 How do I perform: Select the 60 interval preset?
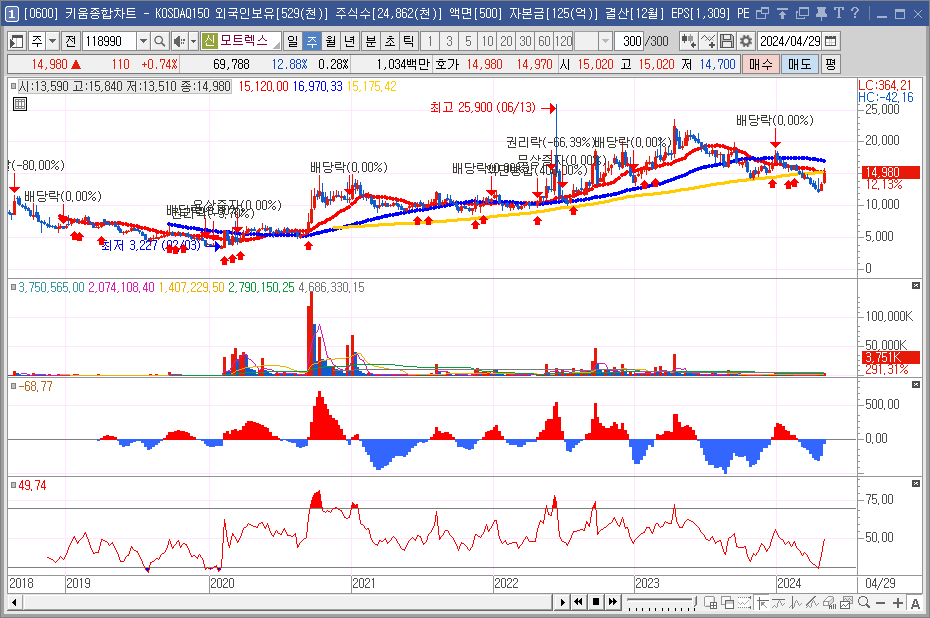544,41
